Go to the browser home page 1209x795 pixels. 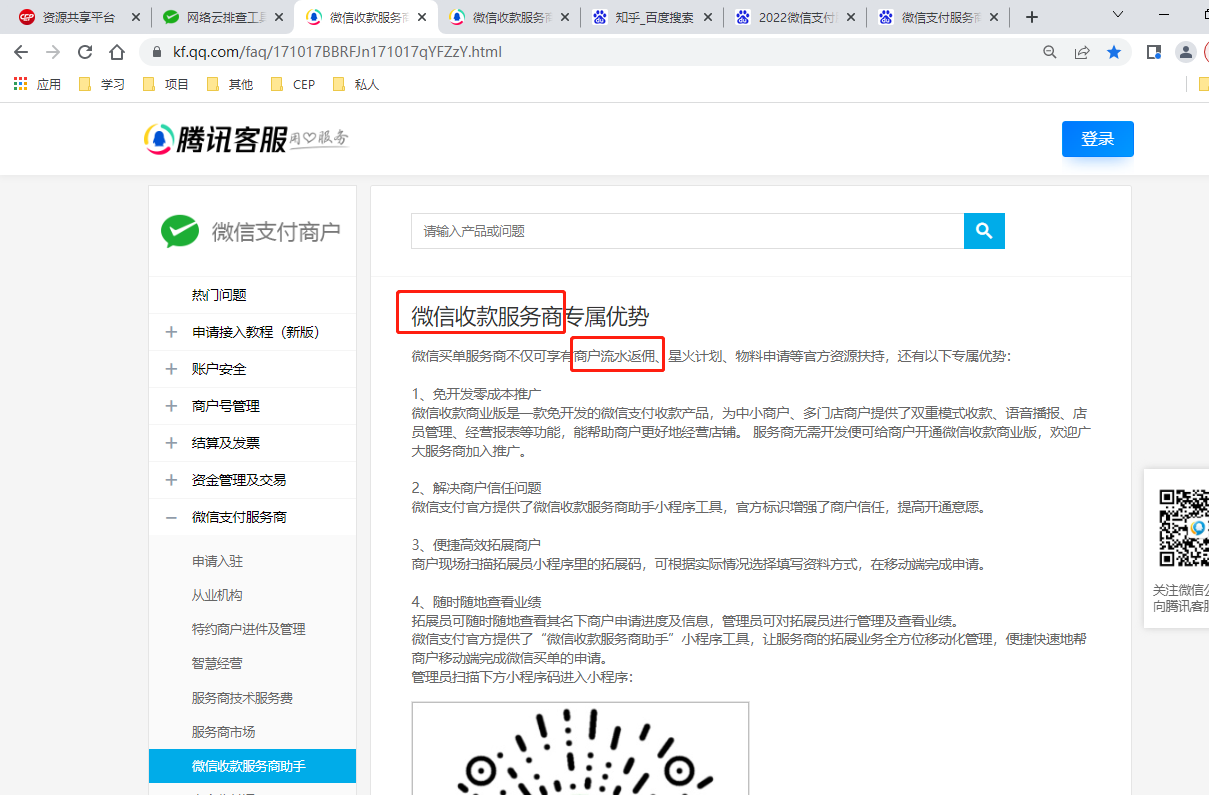(x=117, y=52)
